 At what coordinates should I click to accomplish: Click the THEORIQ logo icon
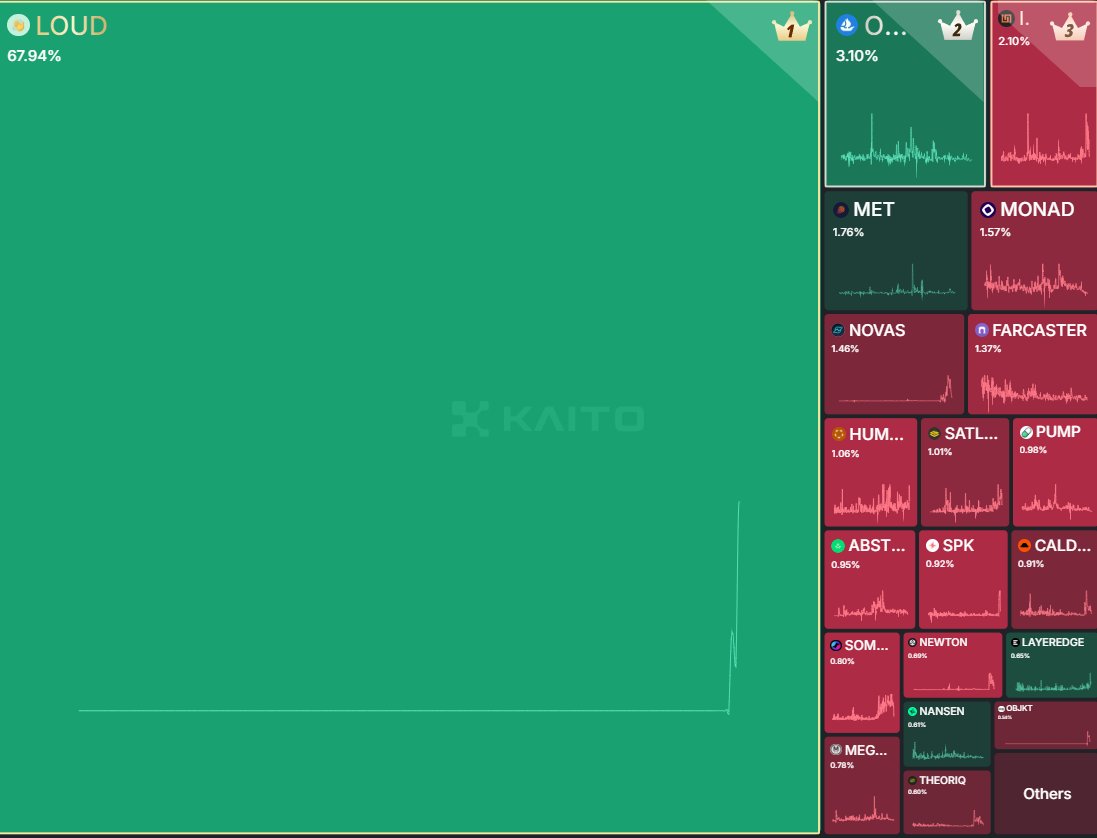(912, 780)
